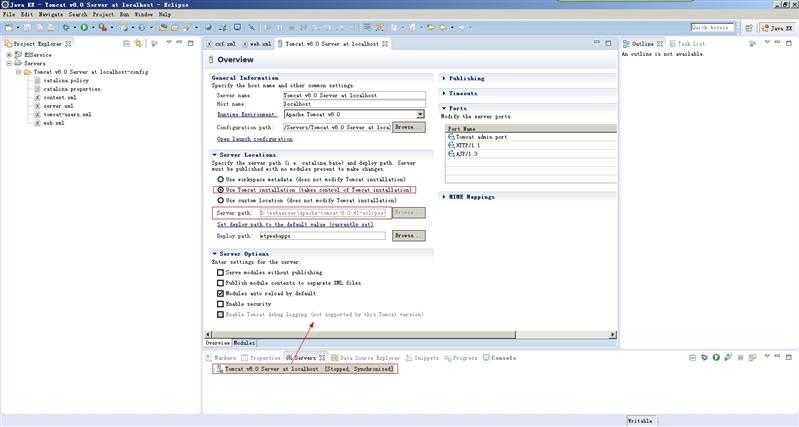Click the HTTP/1.1 port row icon
Viewport: 799px width, 427px height.
451,145
